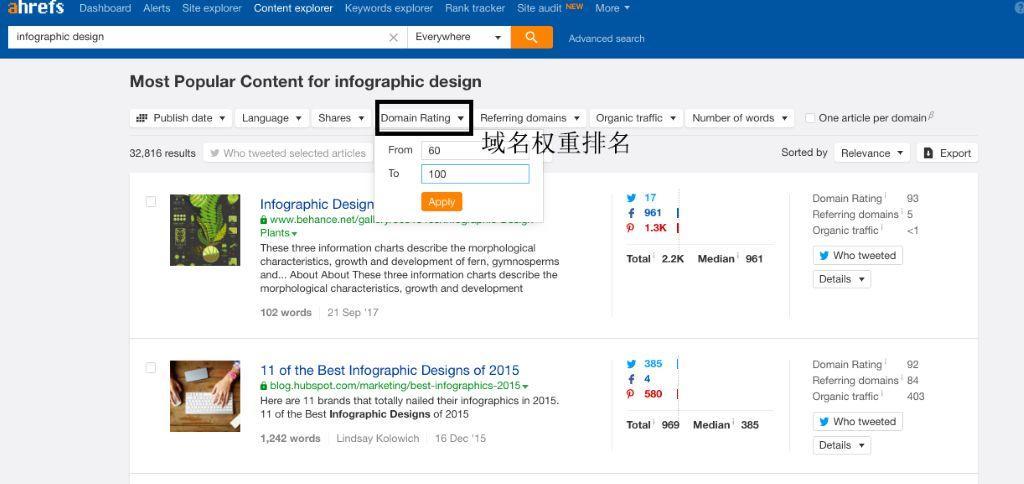This screenshot has width=1024, height=484.
Task: Open the Advanced search link
Action: tap(606, 39)
